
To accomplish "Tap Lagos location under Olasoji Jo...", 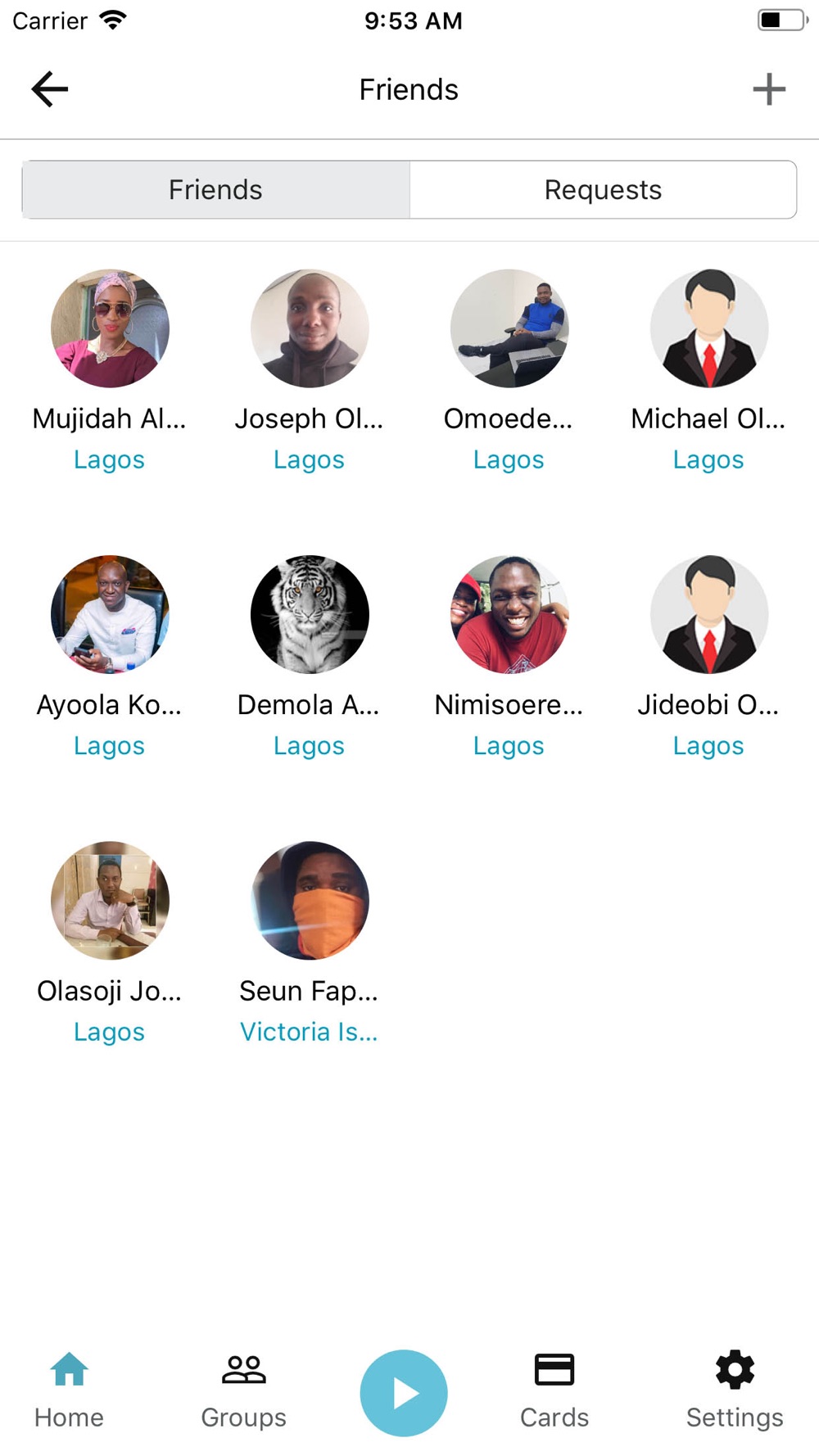I will pyautogui.click(x=110, y=1032).
